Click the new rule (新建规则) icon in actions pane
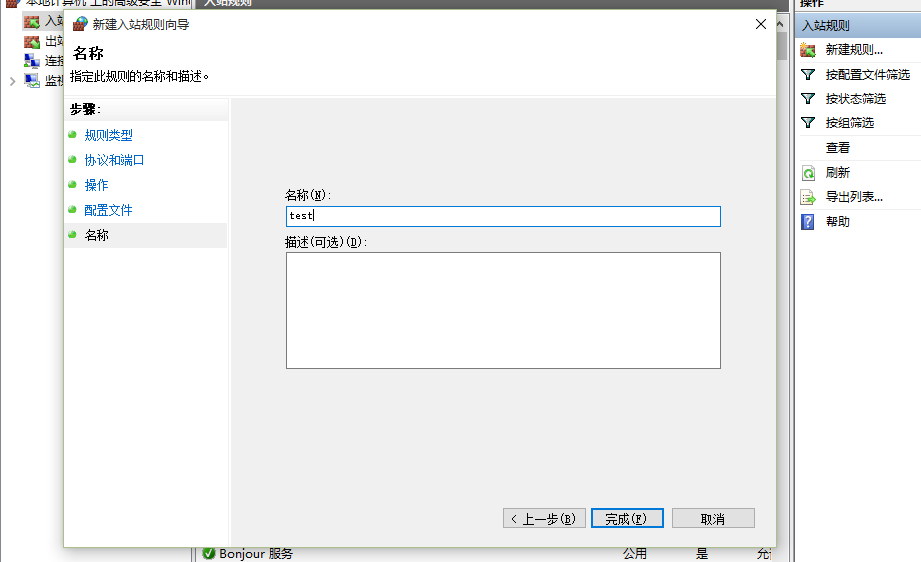The width and height of the screenshot is (921, 562). point(808,50)
